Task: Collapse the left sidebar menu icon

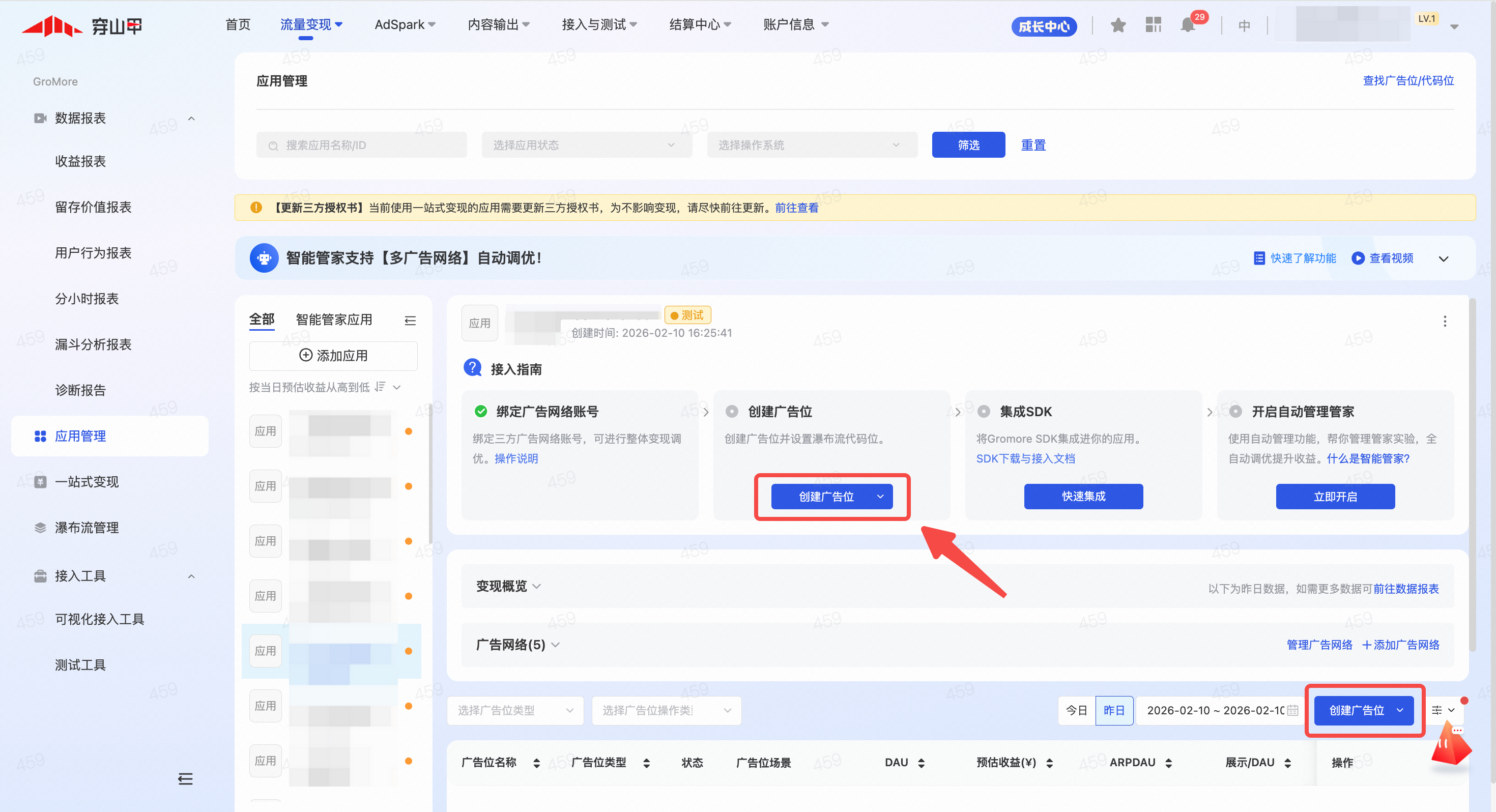Action: click(x=185, y=779)
